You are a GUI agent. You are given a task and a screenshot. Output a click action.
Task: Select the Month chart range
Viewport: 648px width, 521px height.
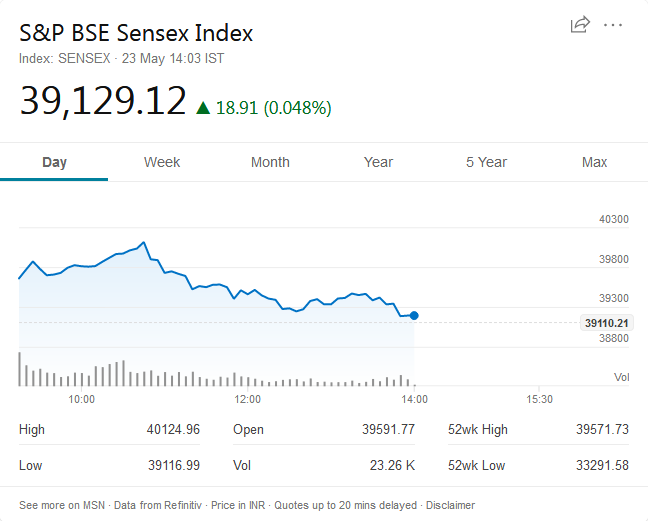click(x=270, y=162)
